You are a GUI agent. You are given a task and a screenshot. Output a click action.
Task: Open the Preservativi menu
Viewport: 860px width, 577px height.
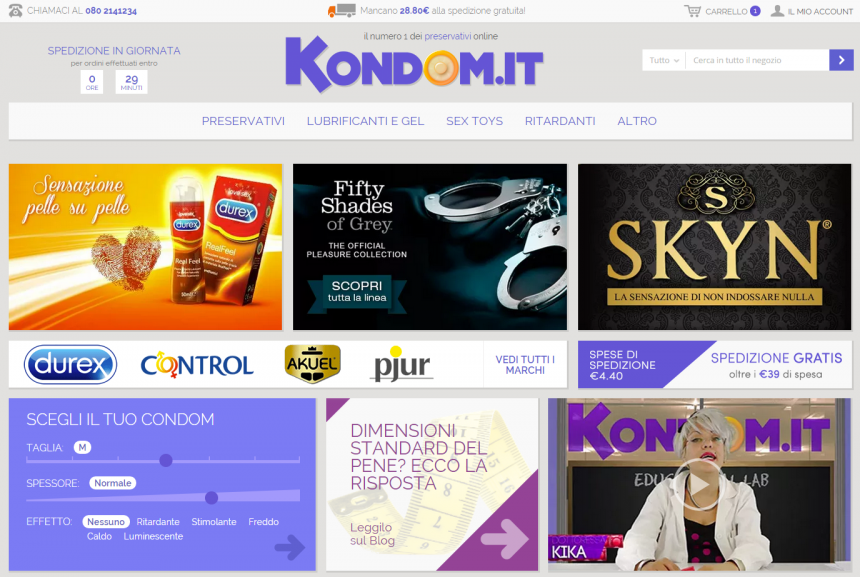pyautogui.click(x=243, y=121)
